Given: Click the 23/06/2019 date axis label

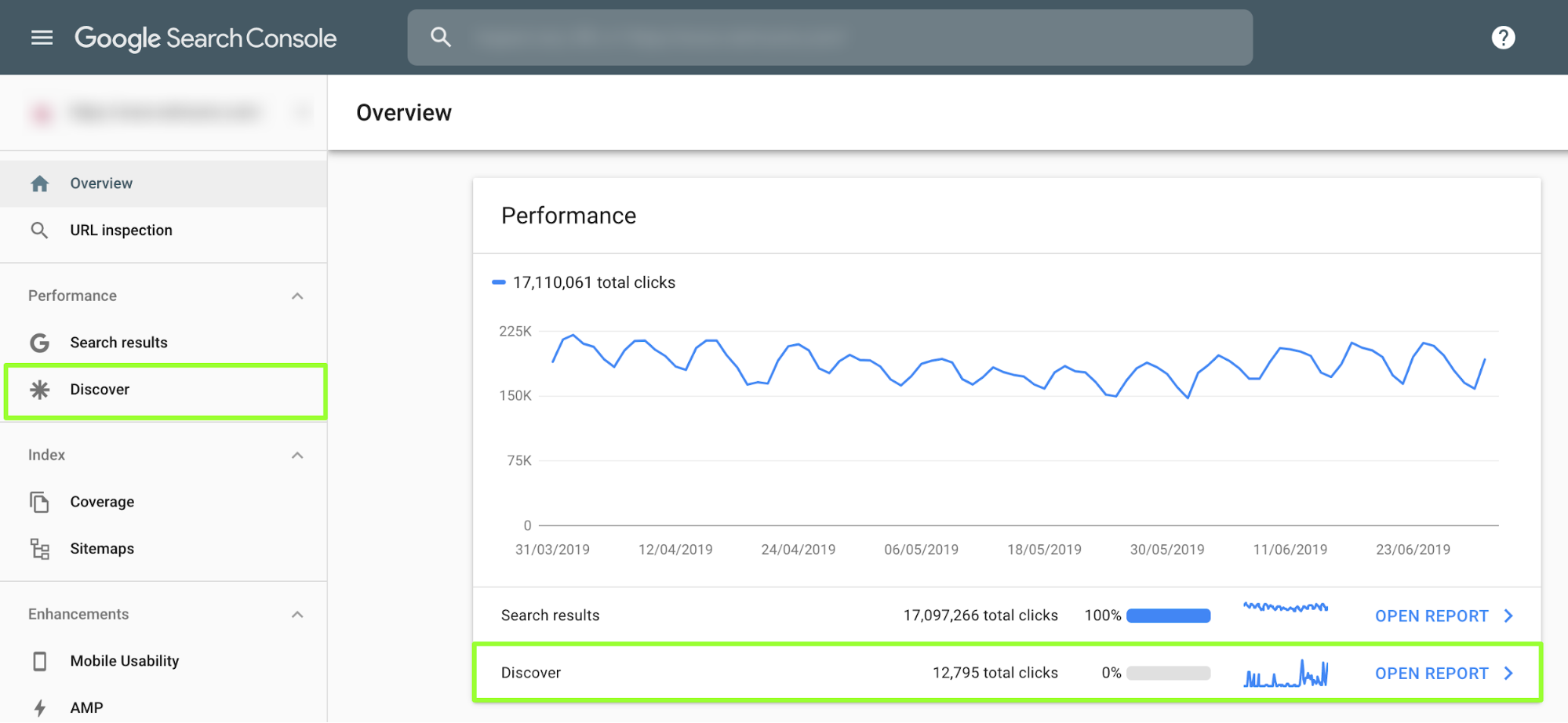Looking at the screenshot, I should coord(1413,550).
